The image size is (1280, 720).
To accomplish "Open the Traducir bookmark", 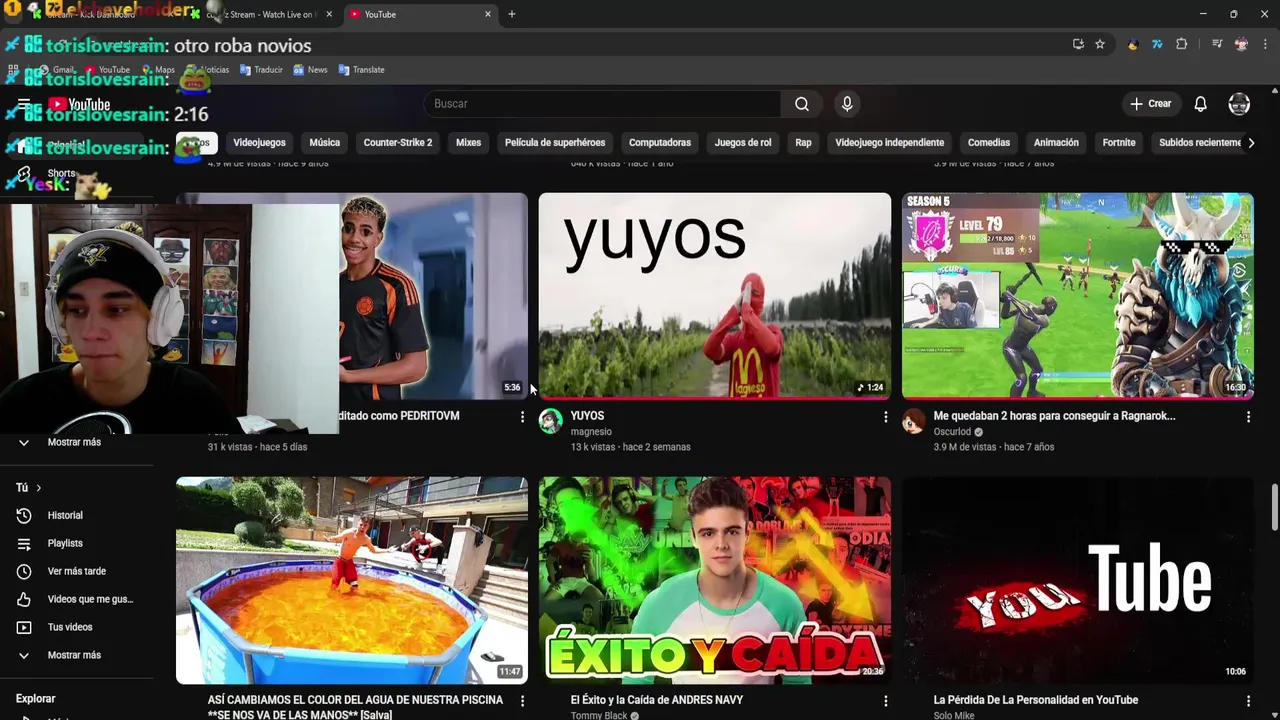I will tap(261, 70).
